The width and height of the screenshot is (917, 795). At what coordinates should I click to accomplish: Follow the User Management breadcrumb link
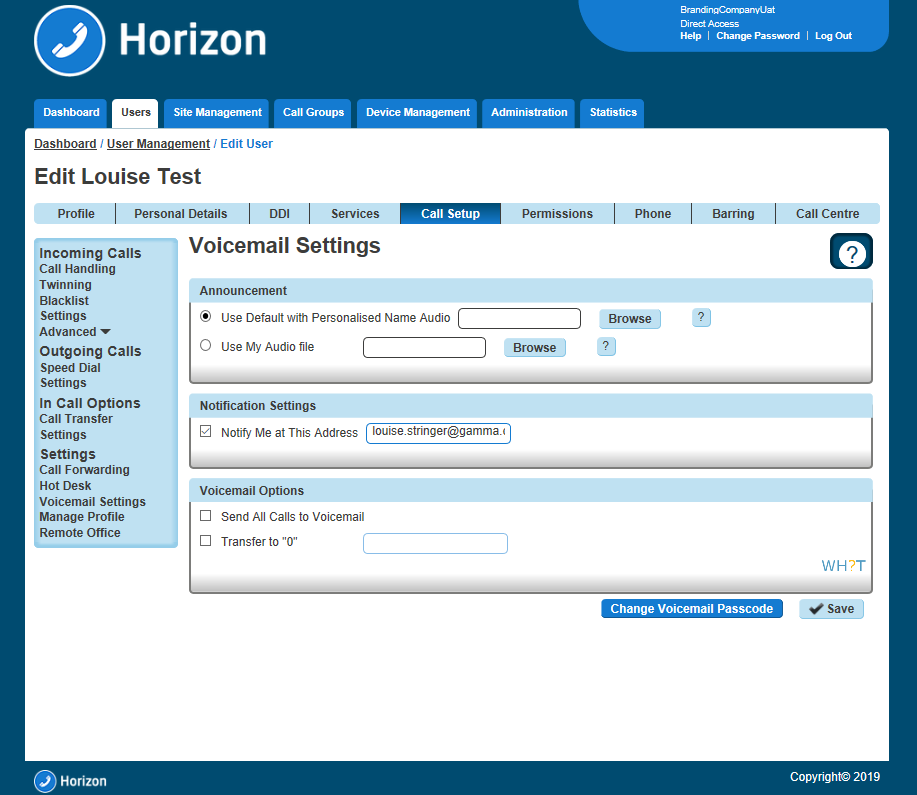coord(158,144)
